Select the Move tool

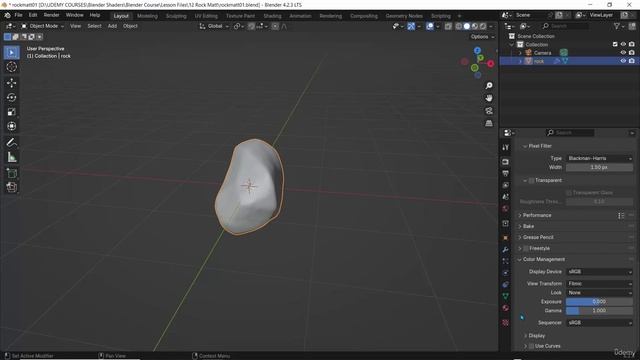click(11, 83)
